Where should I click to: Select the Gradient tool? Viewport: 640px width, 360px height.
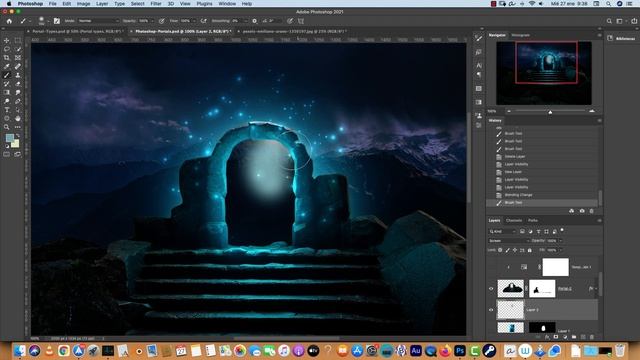point(7,93)
